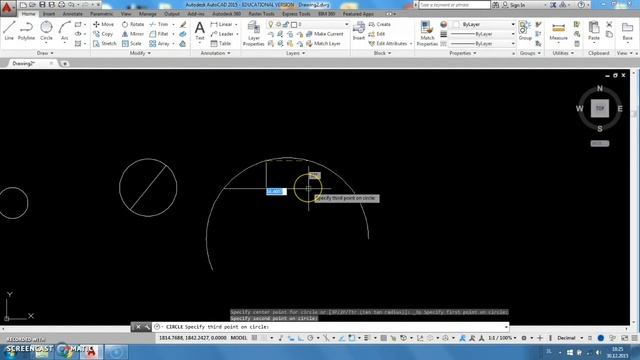Image resolution: width=640 pixels, height=360 pixels.
Task: Switch to the Annotate ribbon tab
Action: click(x=72, y=14)
